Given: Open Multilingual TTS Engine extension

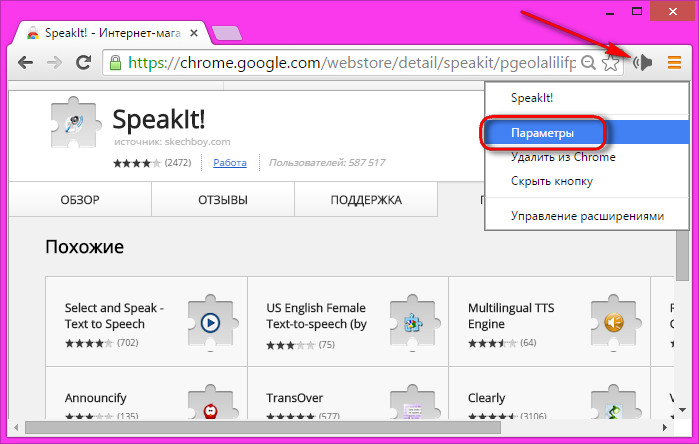Looking at the screenshot, I should 511,316.
